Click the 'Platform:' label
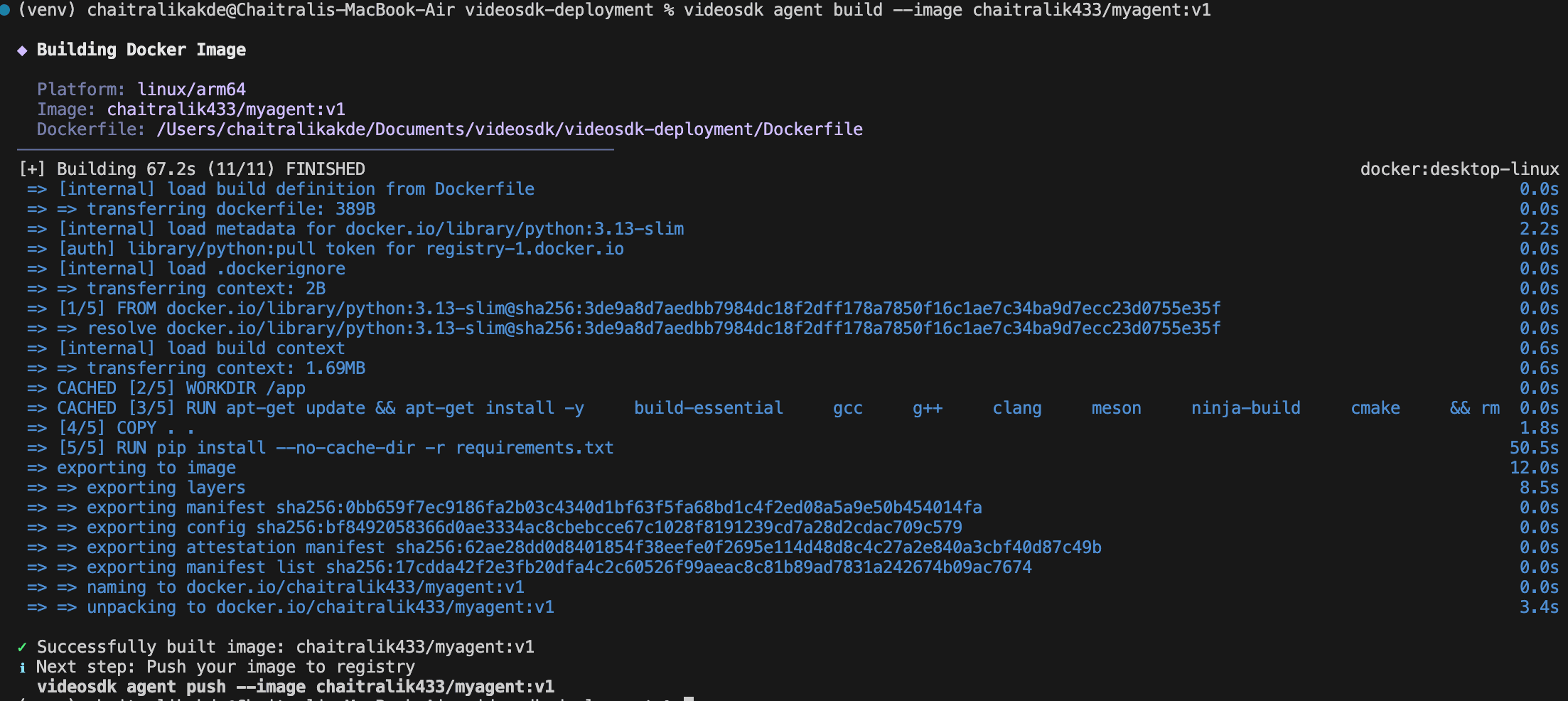 click(x=81, y=90)
